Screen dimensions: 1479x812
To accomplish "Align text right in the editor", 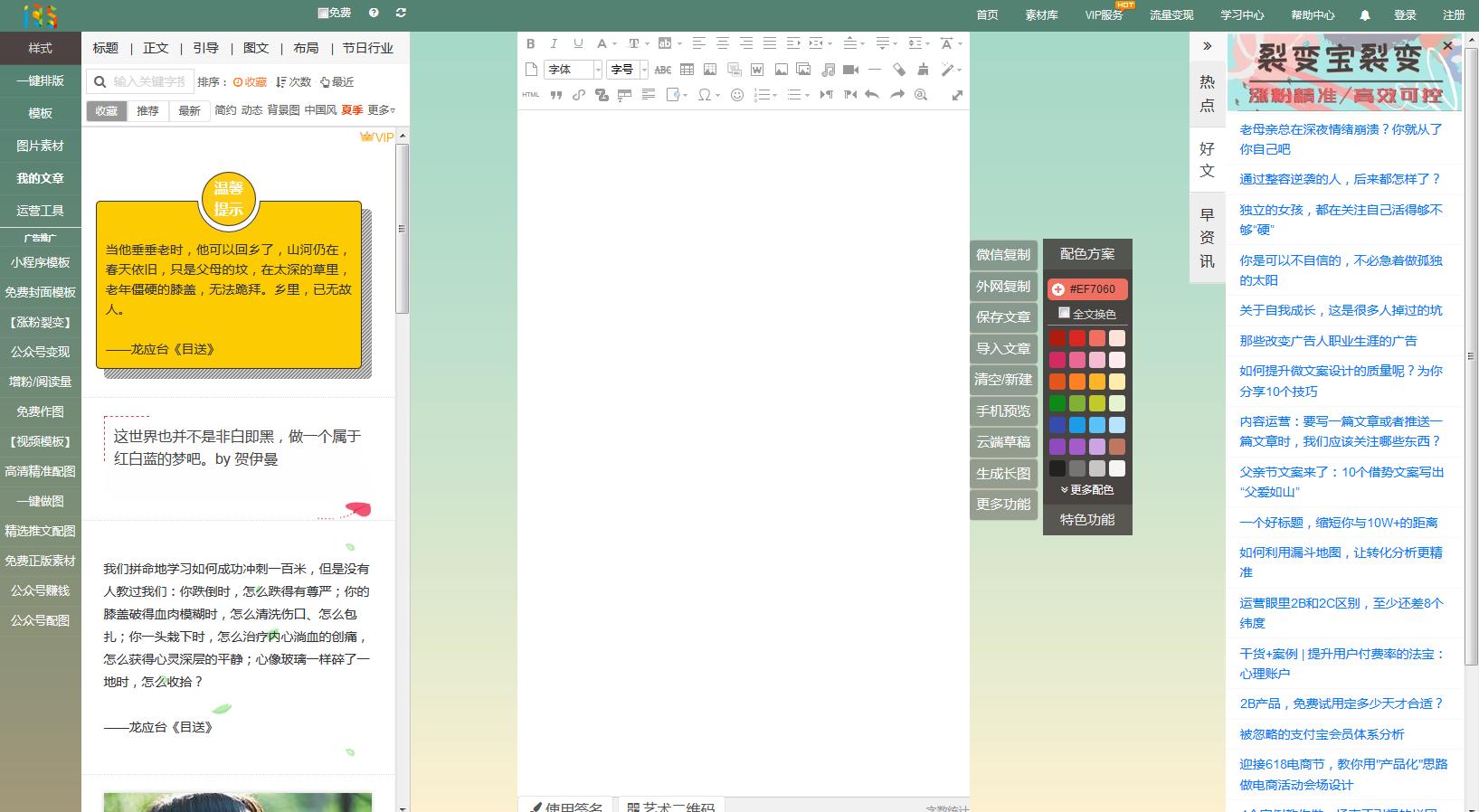I will 746,43.
